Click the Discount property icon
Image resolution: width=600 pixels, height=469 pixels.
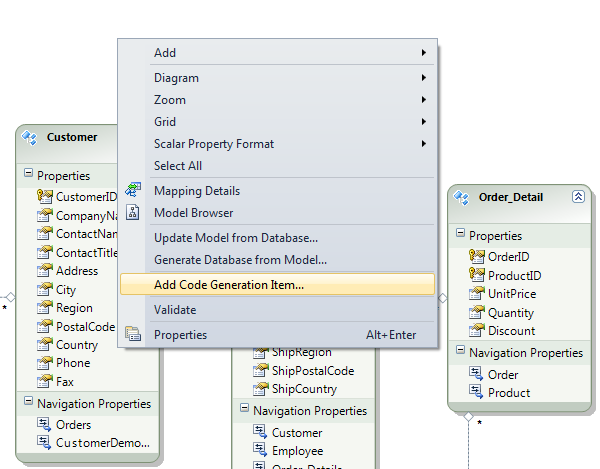[x=477, y=330]
